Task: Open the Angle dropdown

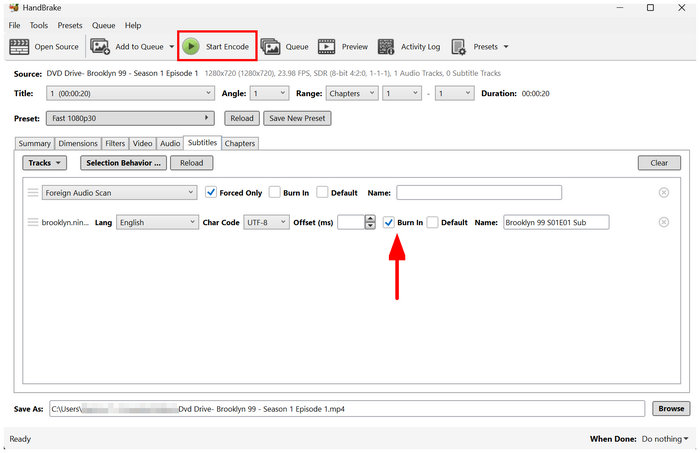Action: [x=269, y=93]
